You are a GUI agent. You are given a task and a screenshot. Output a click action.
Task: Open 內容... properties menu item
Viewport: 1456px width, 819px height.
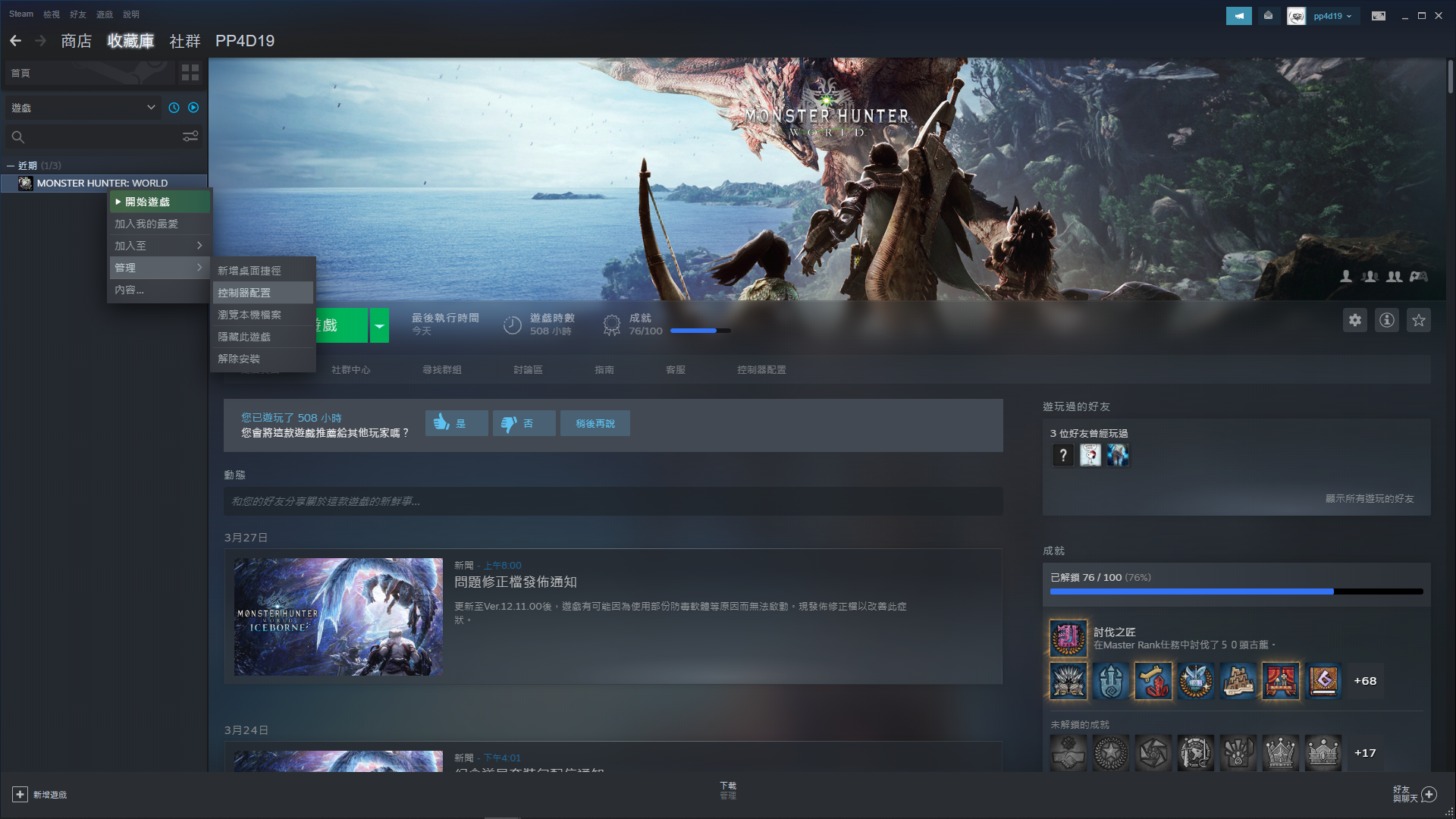pos(159,290)
